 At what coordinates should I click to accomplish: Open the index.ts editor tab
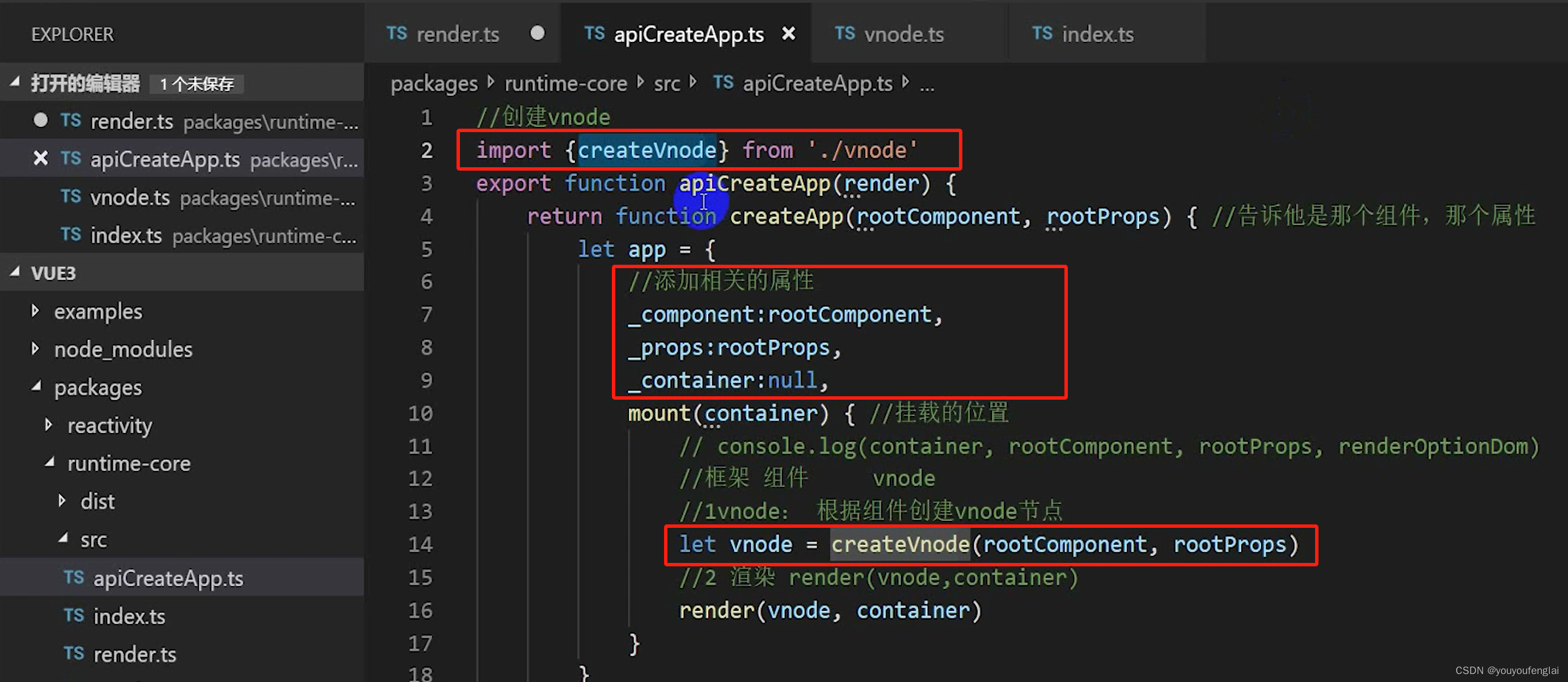point(1106,34)
